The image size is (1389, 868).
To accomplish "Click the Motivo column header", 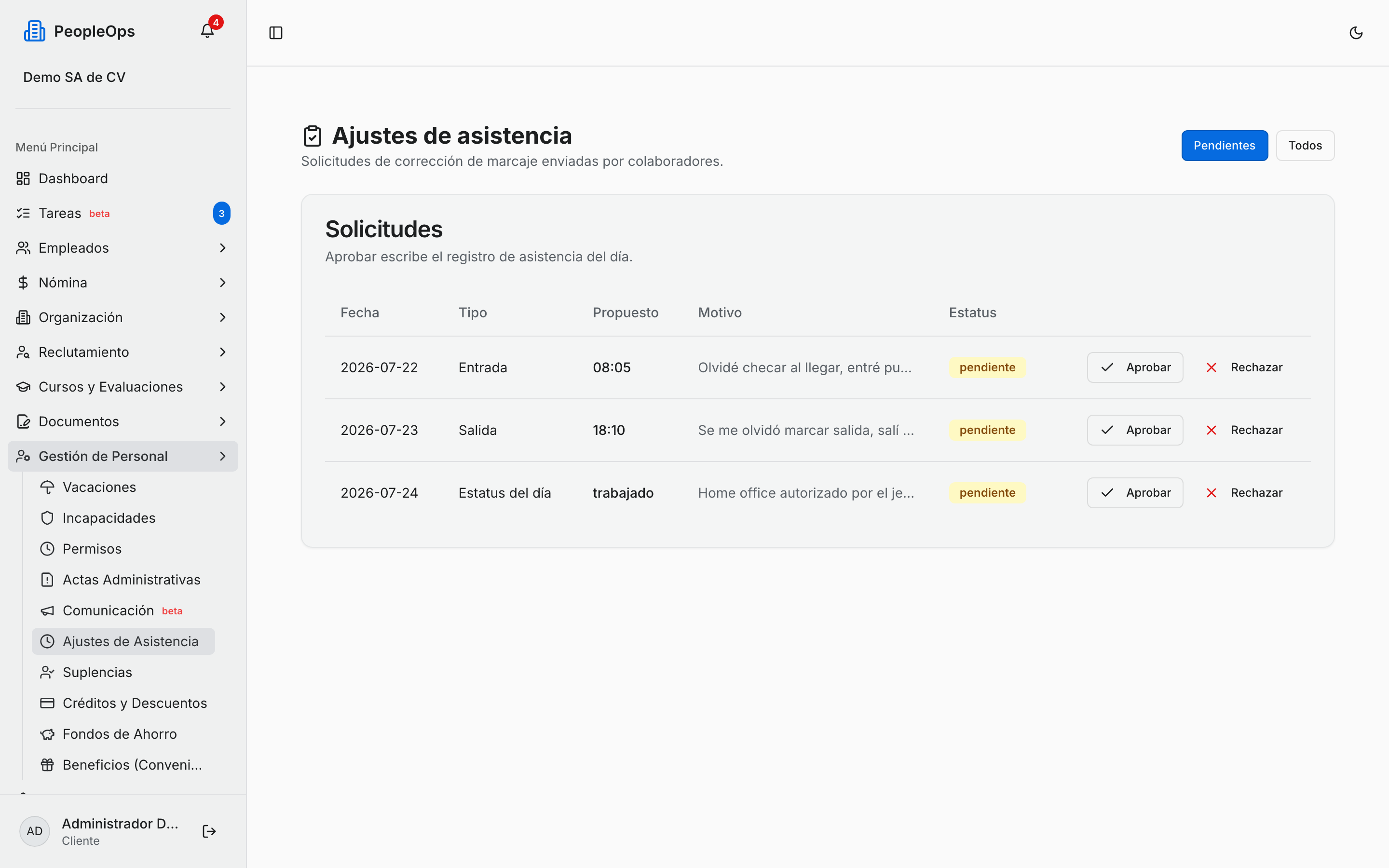I will pos(720,313).
